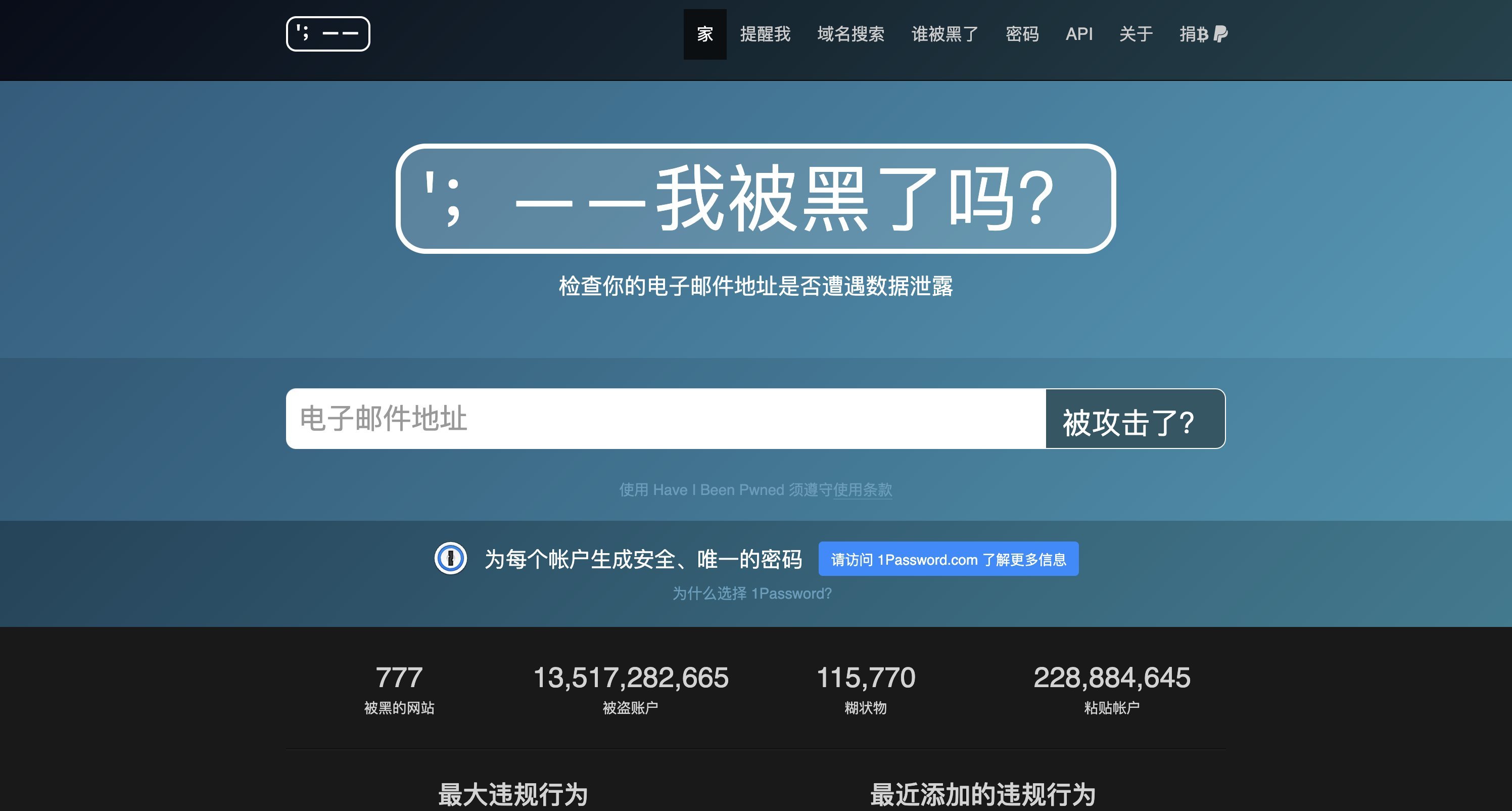The width and height of the screenshot is (1512, 811).
Task: Click the 被攻击了? search button
Action: coord(1134,419)
